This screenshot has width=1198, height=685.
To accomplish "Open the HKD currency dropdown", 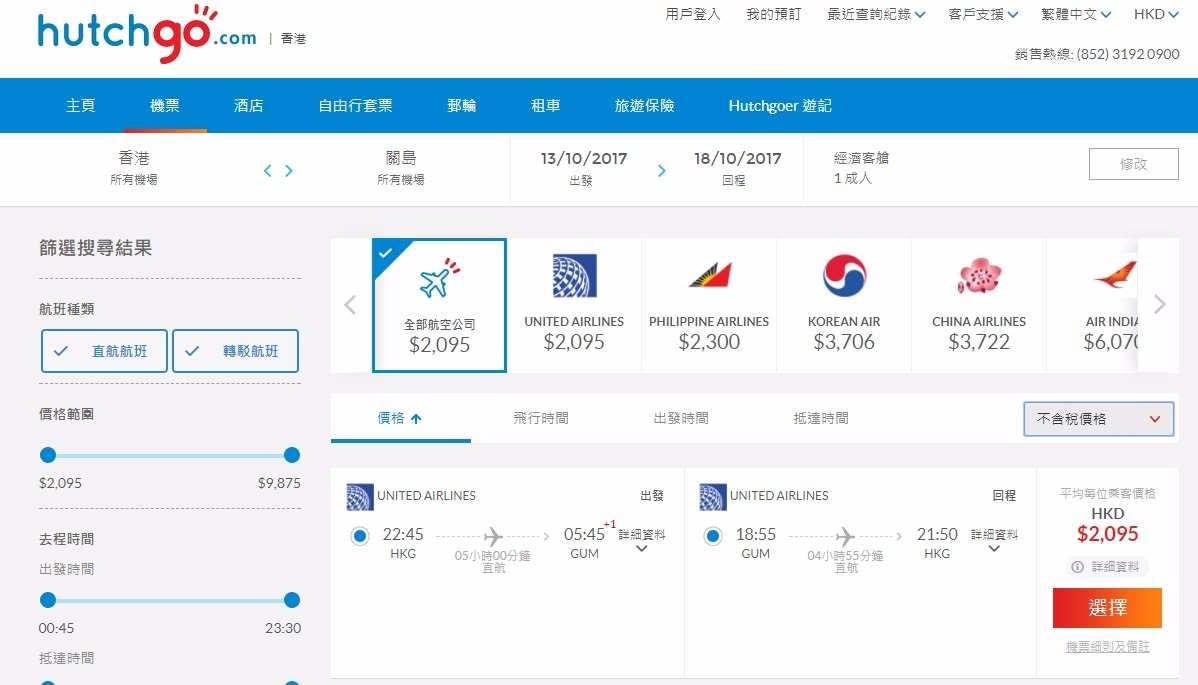I will [1156, 14].
